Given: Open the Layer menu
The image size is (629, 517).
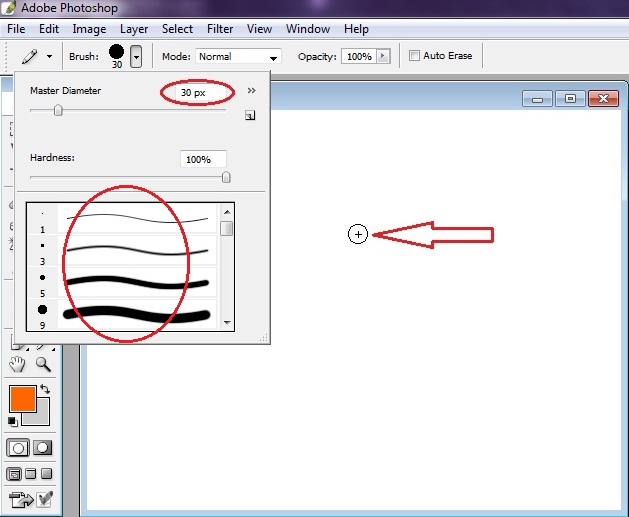Looking at the screenshot, I should 134,29.
